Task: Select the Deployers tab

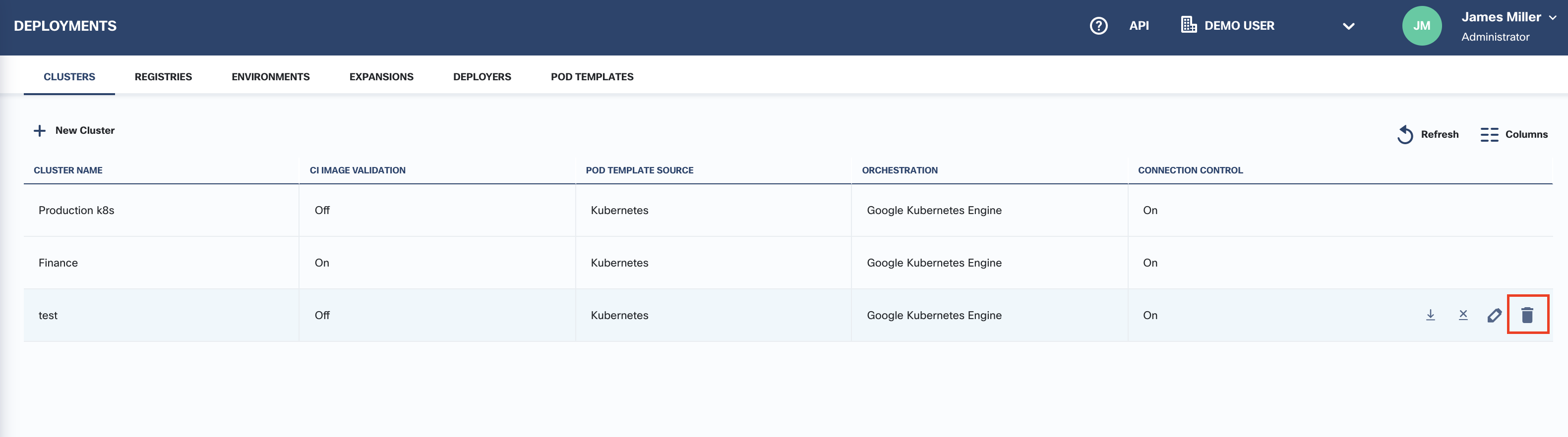Action: [x=482, y=77]
